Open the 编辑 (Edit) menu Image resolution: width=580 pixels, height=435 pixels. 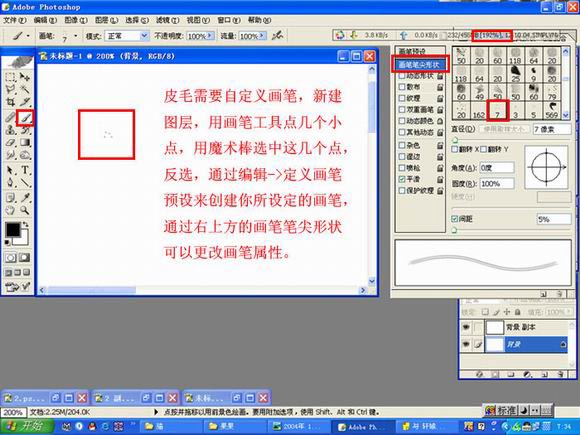tap(45, 20)
